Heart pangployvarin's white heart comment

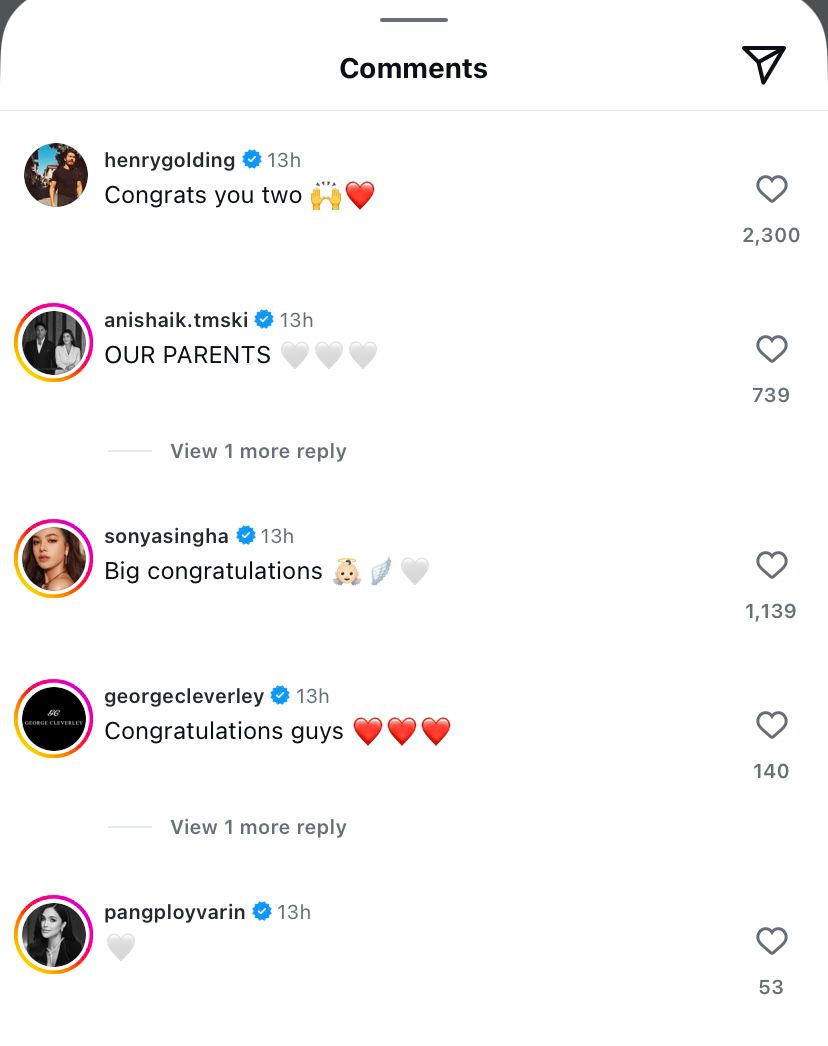click(771, 941)
